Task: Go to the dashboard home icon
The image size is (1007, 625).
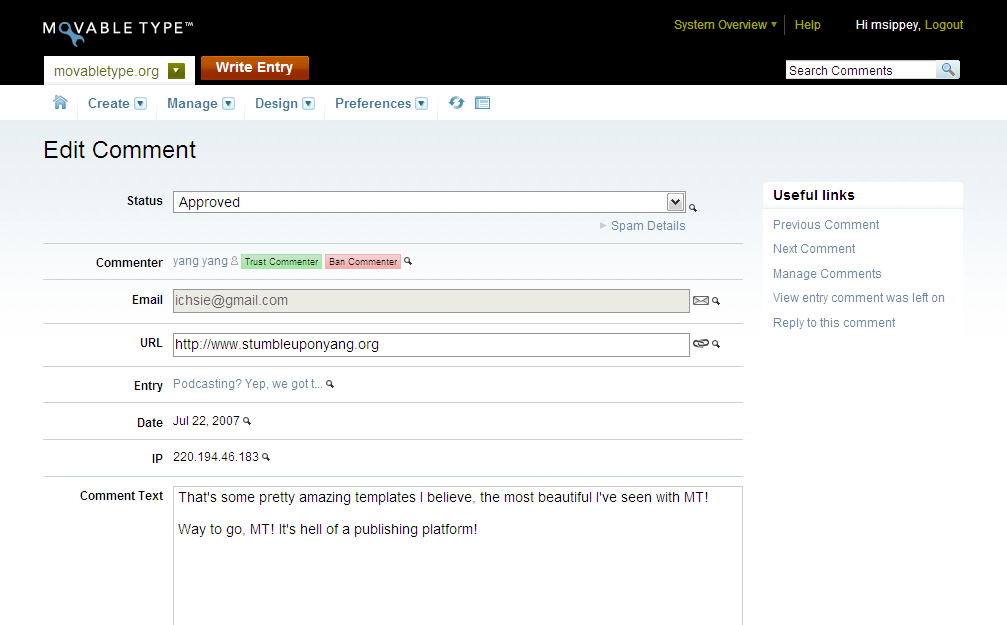Action: tap(60, 103)
